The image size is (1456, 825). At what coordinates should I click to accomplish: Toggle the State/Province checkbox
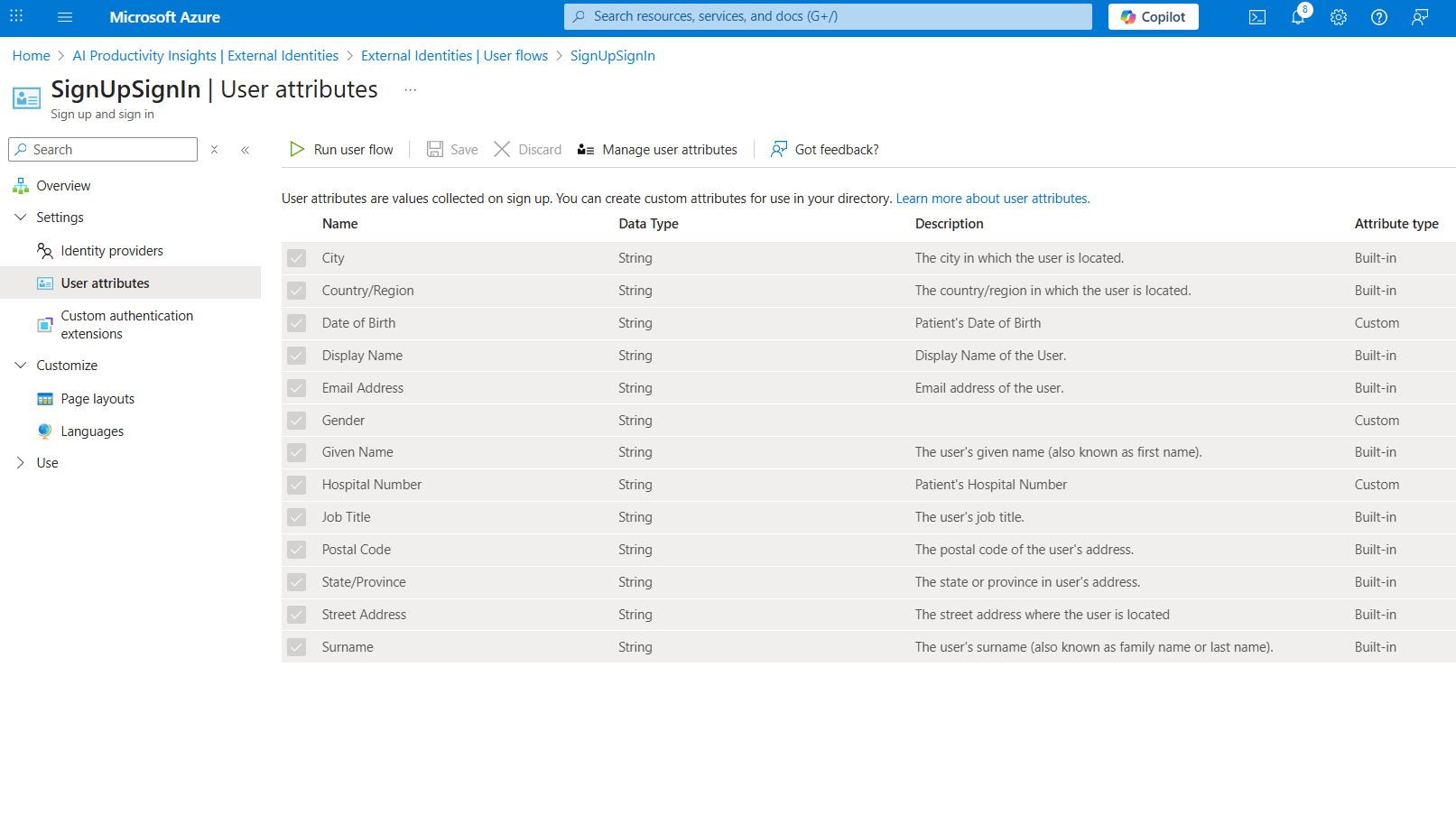click(297, 582)
